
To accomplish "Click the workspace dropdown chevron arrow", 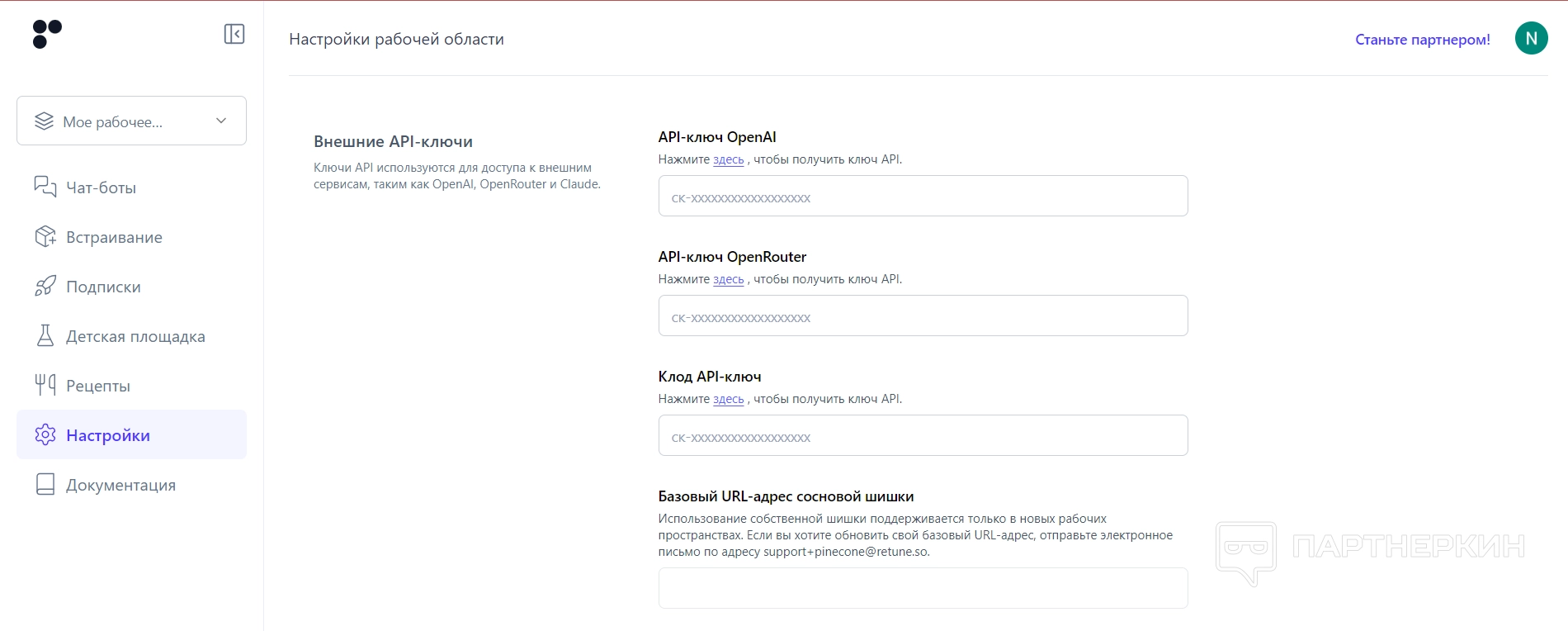I will click(221, 121).
